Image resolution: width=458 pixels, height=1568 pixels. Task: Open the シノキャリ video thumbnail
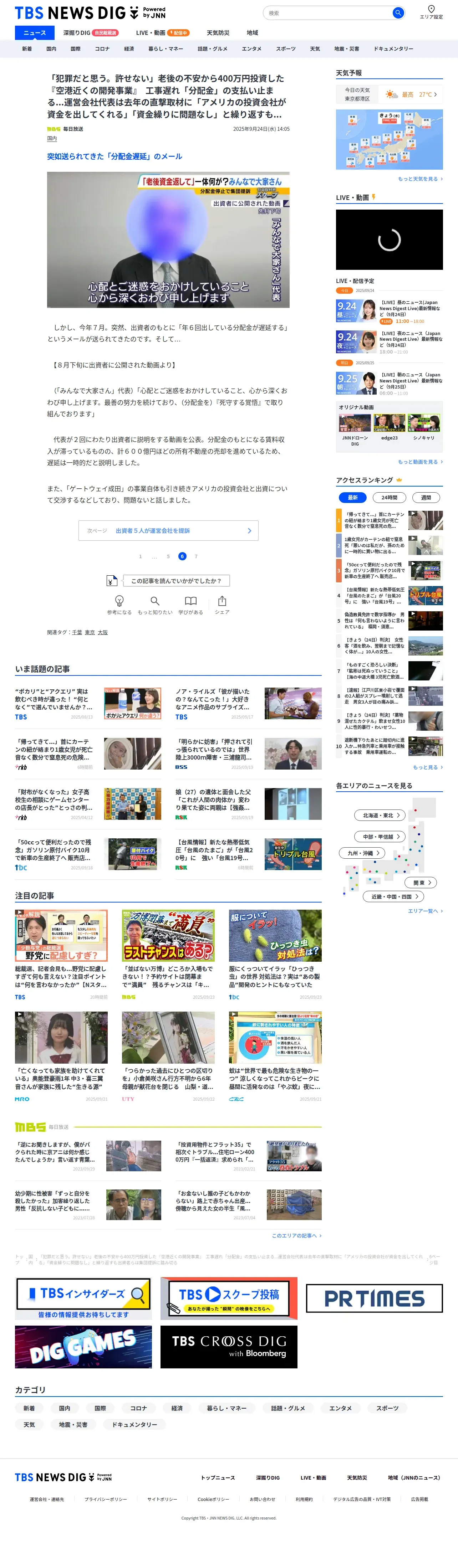tap(424, 423)
